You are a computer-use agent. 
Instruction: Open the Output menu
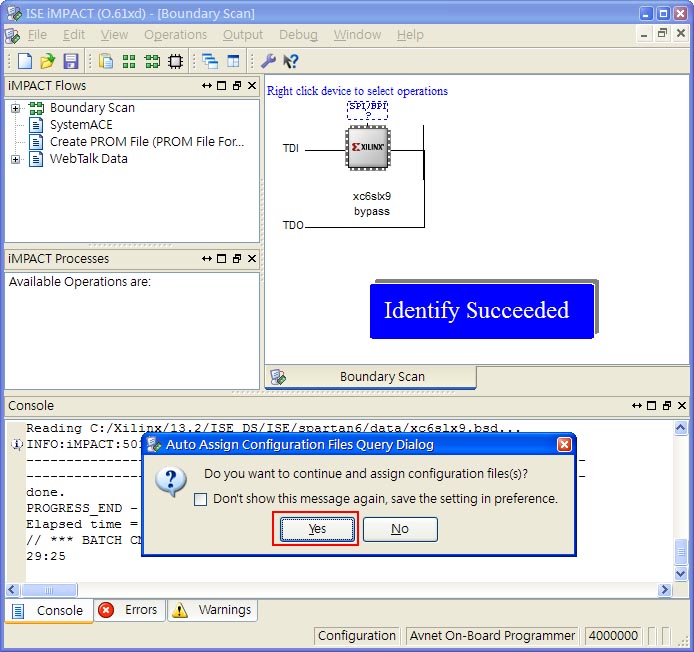click(x=243, y=35)
